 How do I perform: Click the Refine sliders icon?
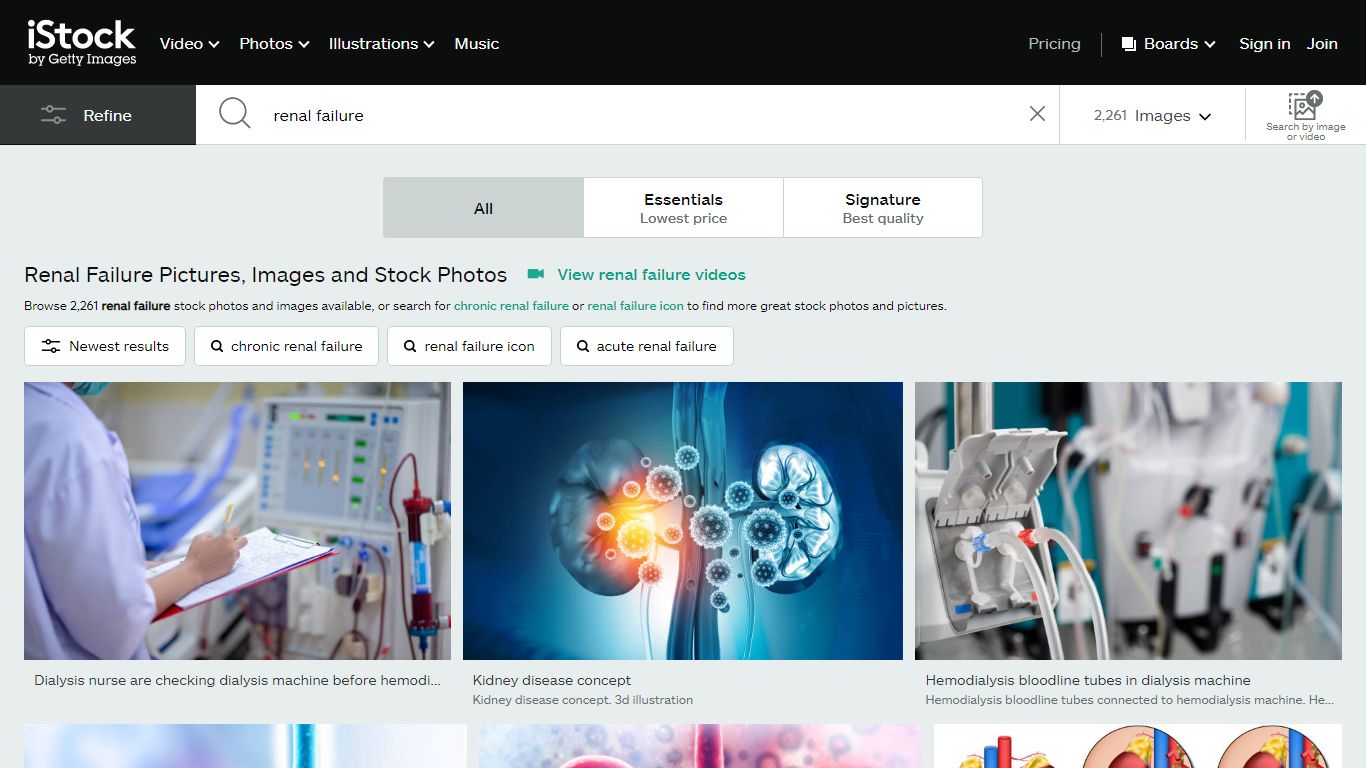pyautogui.click(x=53, y=115)
